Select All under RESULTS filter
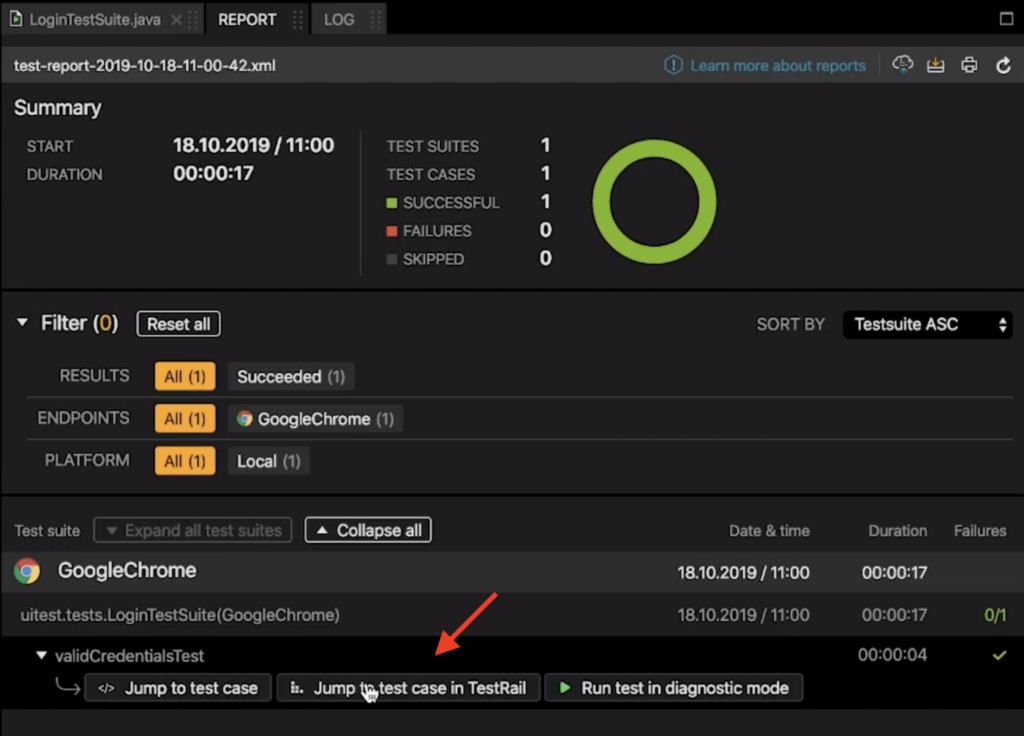Viewport: 1024px width, 736px height. (185, 377)
